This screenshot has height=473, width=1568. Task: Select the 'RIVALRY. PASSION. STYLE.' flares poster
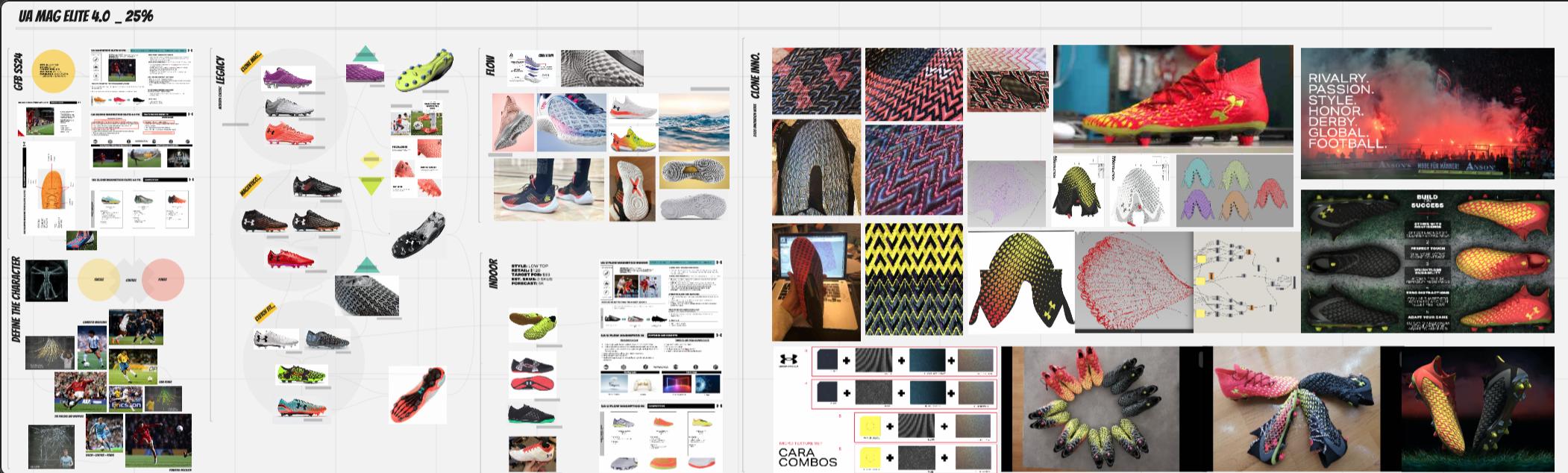point(1428,113)
